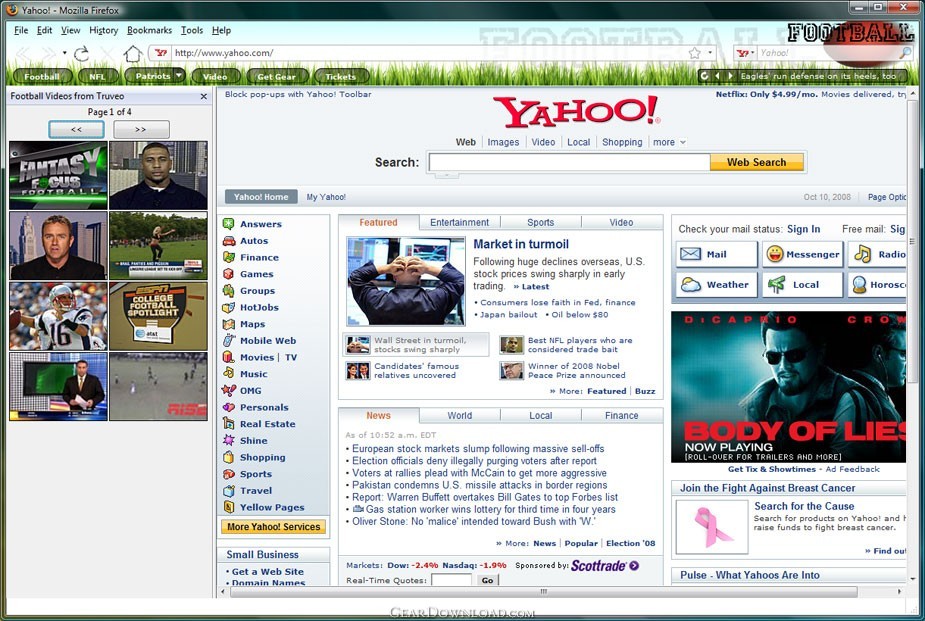925x621 pixels.
Task: Close the Football Videos sidebar
Action: (x=204, y=96)
